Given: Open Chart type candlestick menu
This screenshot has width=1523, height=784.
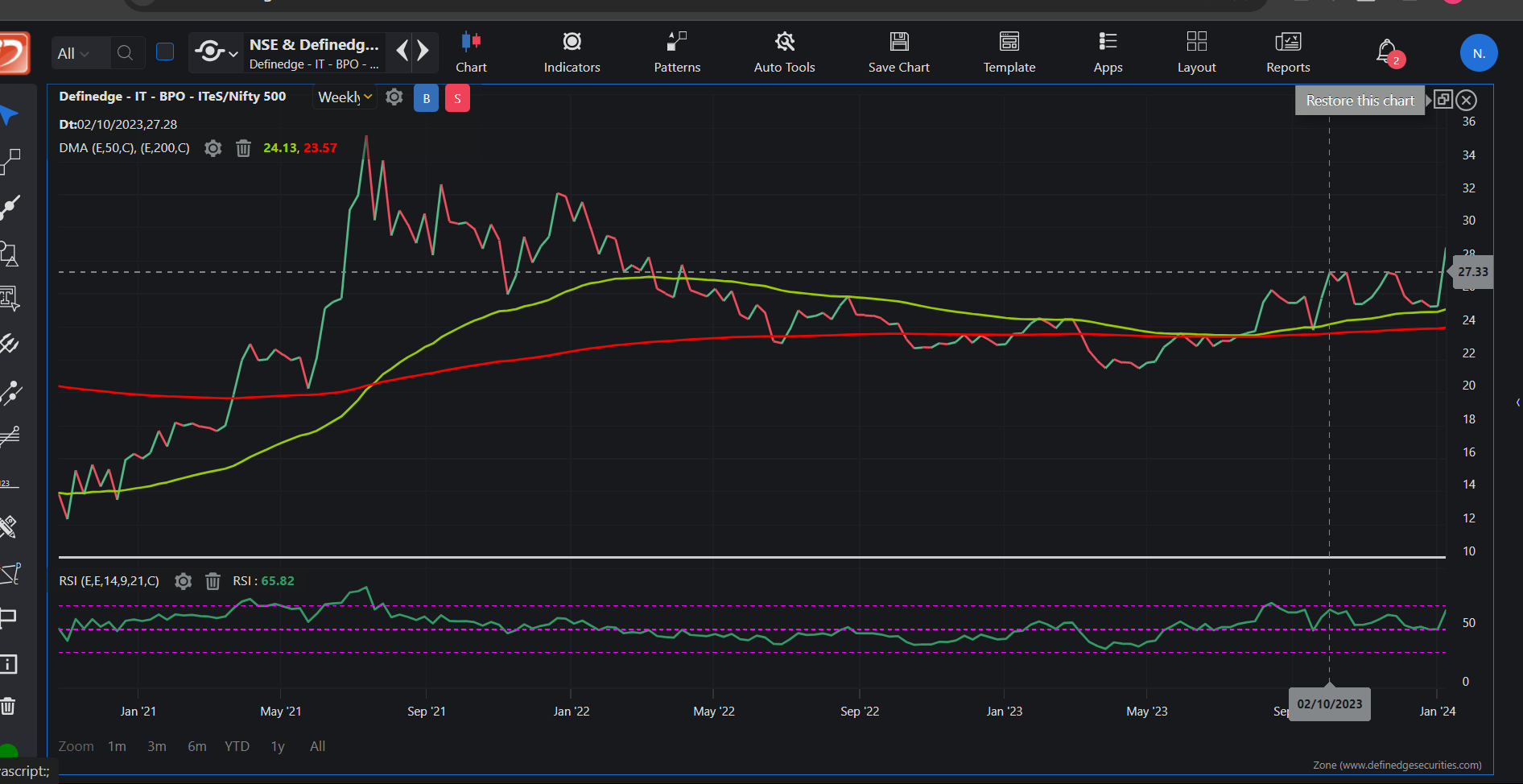Looking at the screenshot, I should (471, 53).
